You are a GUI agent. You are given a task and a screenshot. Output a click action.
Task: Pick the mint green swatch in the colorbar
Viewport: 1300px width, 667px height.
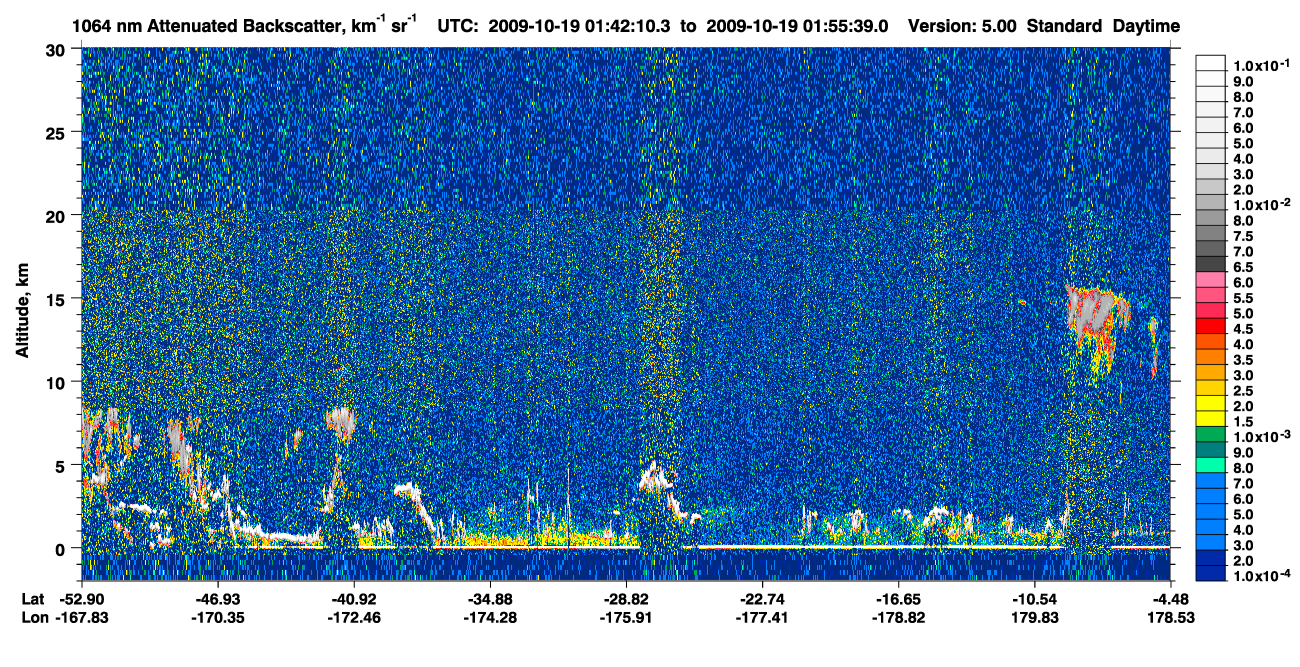coord(1211,466)
